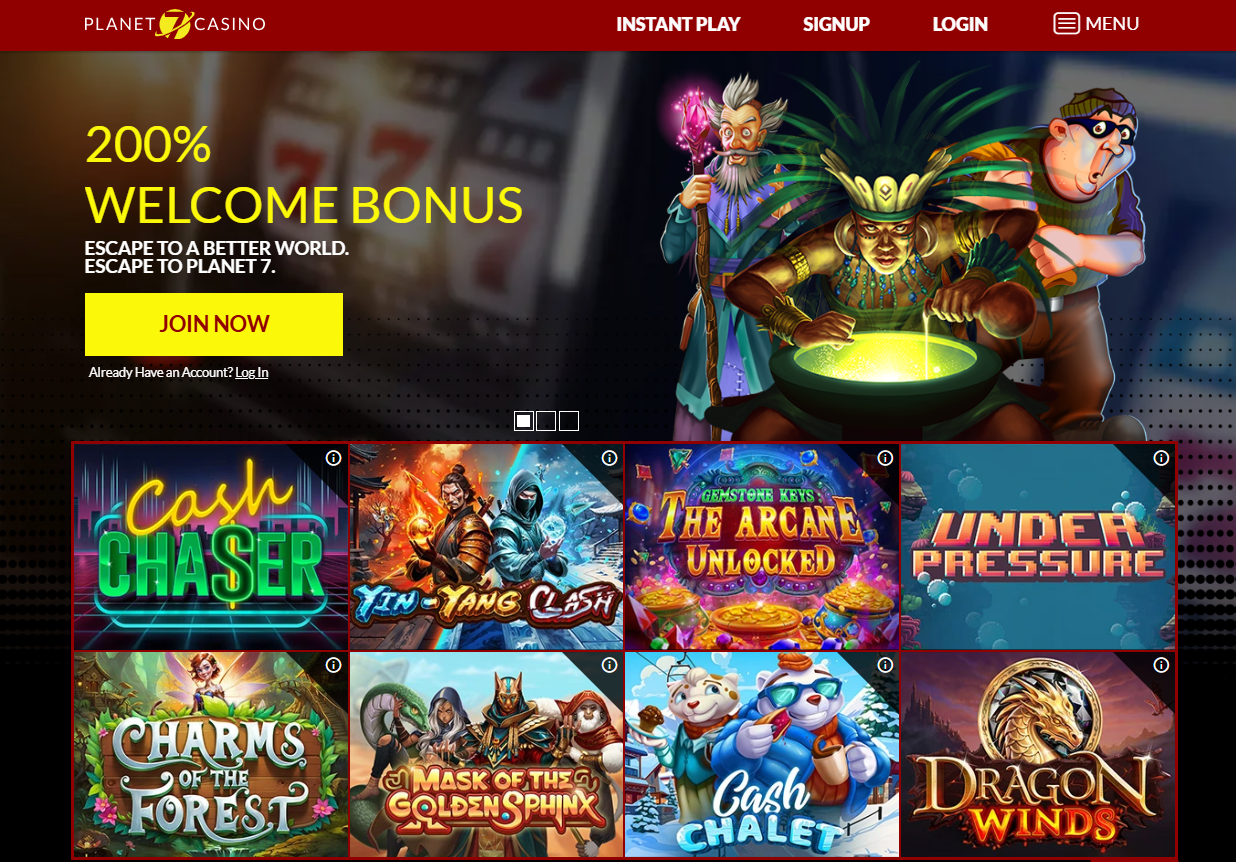Select the first carousel slide indicator

pyautogui.click(x=524, y=421)
